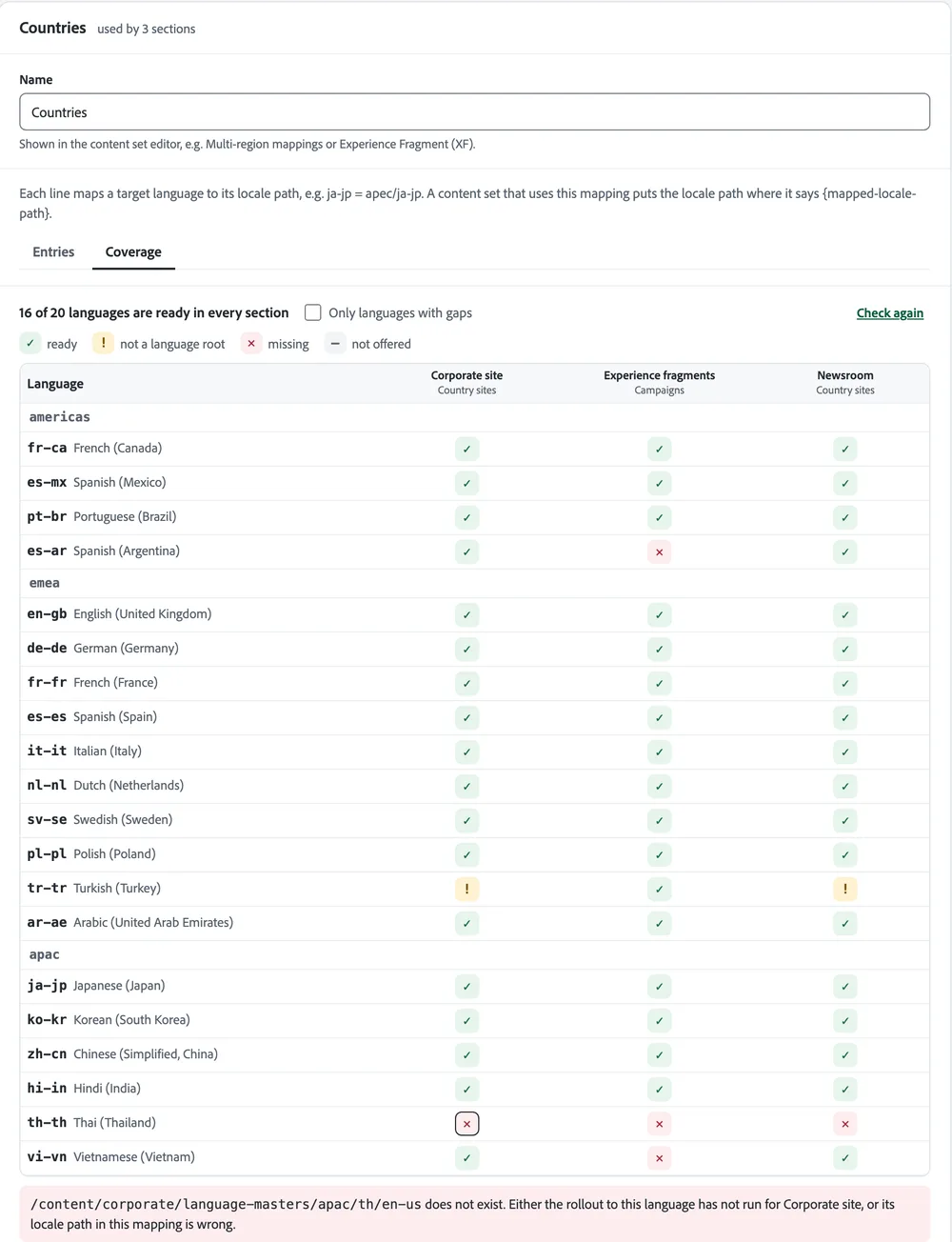Click ready checkmark for en-gb Experience fragments
This screenshot has width=952, height=1242.
[659, 614]
